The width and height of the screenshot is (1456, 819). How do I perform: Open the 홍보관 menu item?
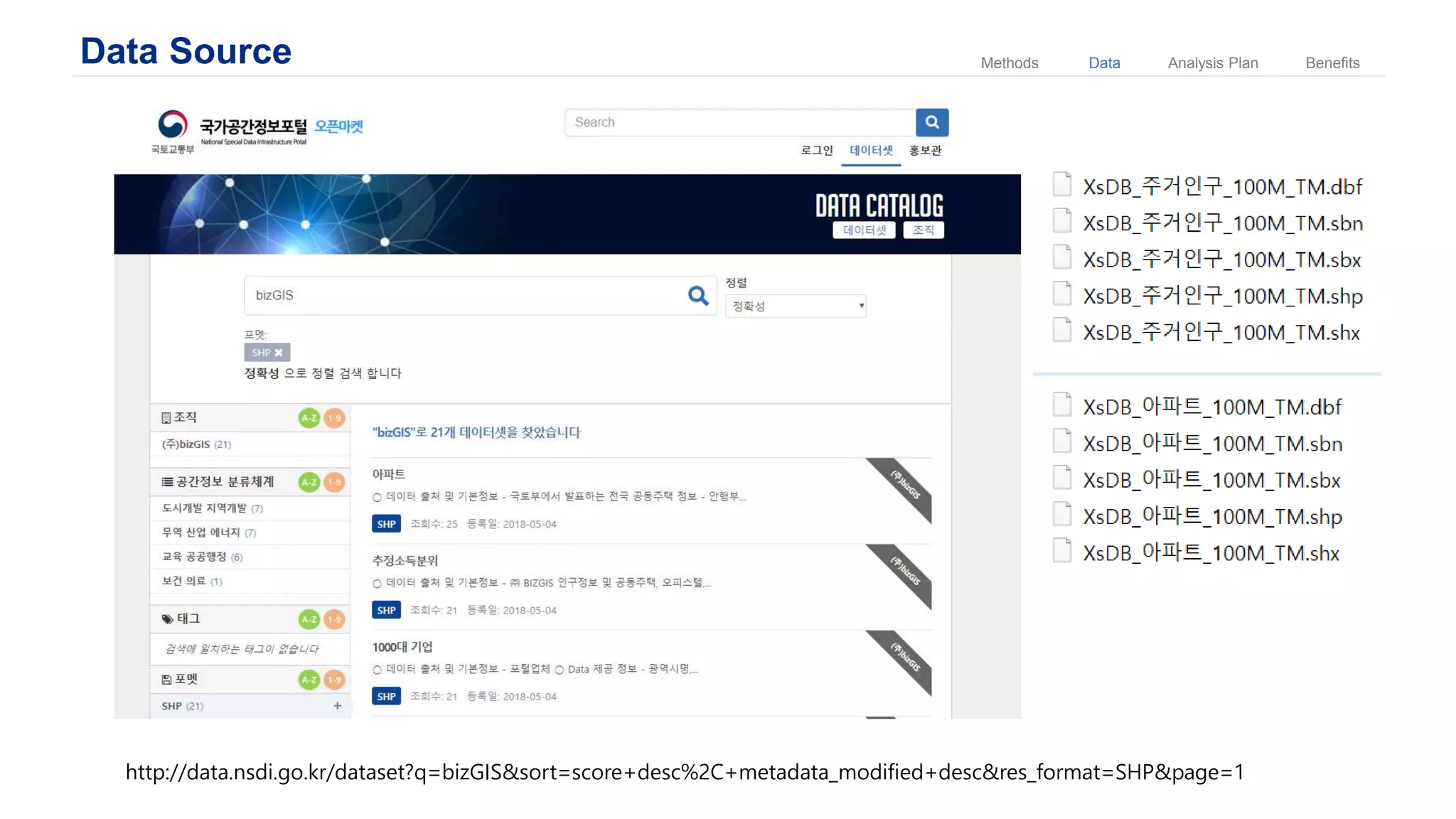click(925, 151)
